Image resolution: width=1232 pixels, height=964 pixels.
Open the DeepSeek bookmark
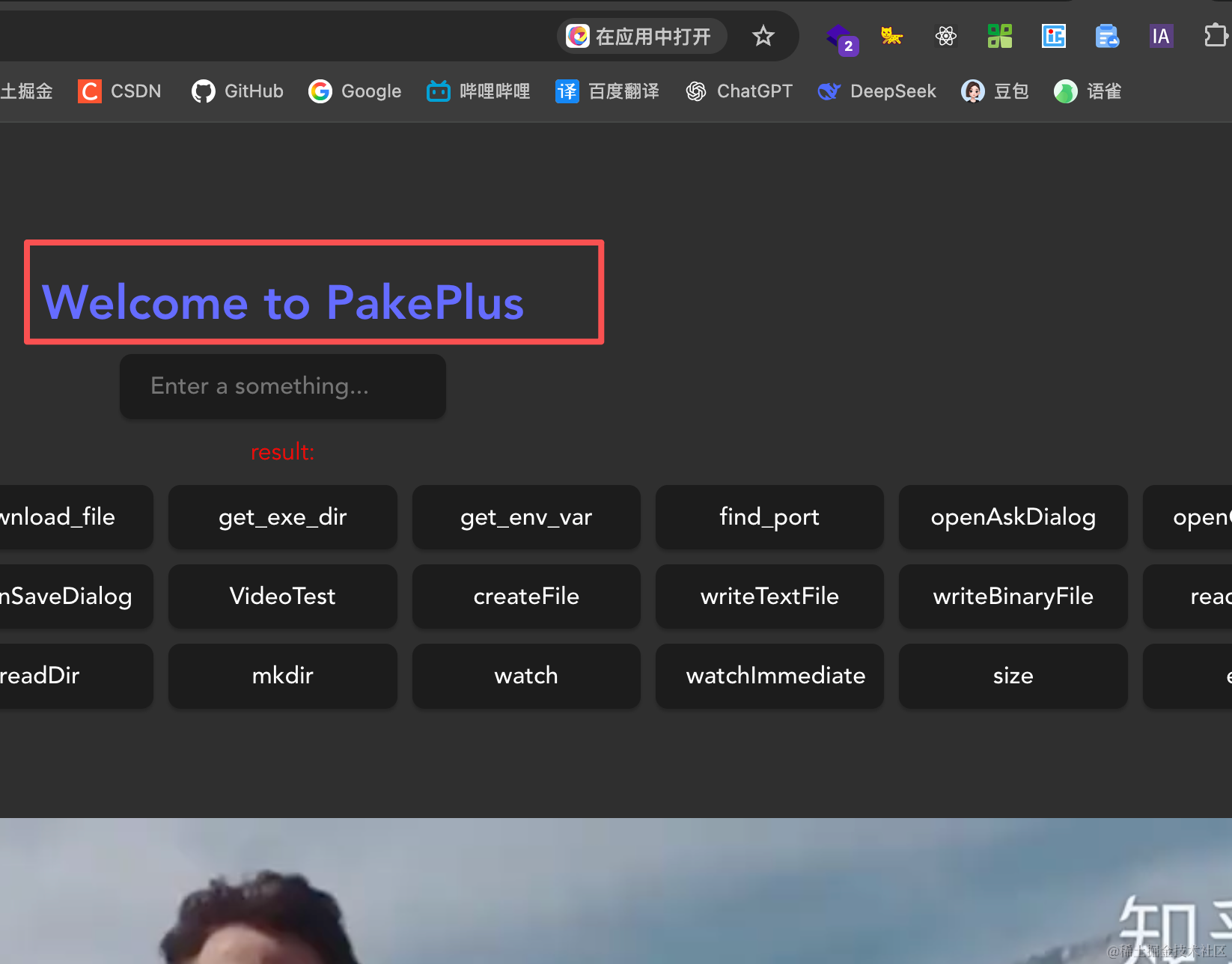pos(877,91)
